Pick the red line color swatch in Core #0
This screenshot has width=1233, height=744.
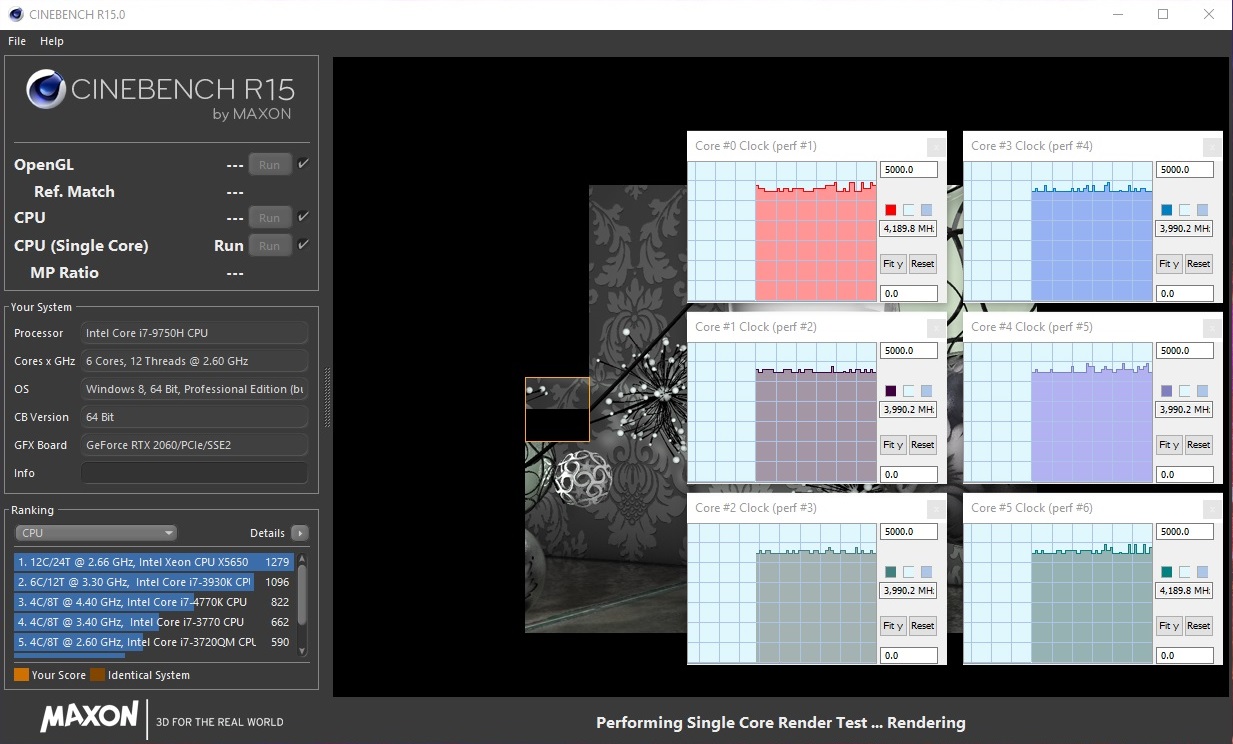[x=891, y=210]
